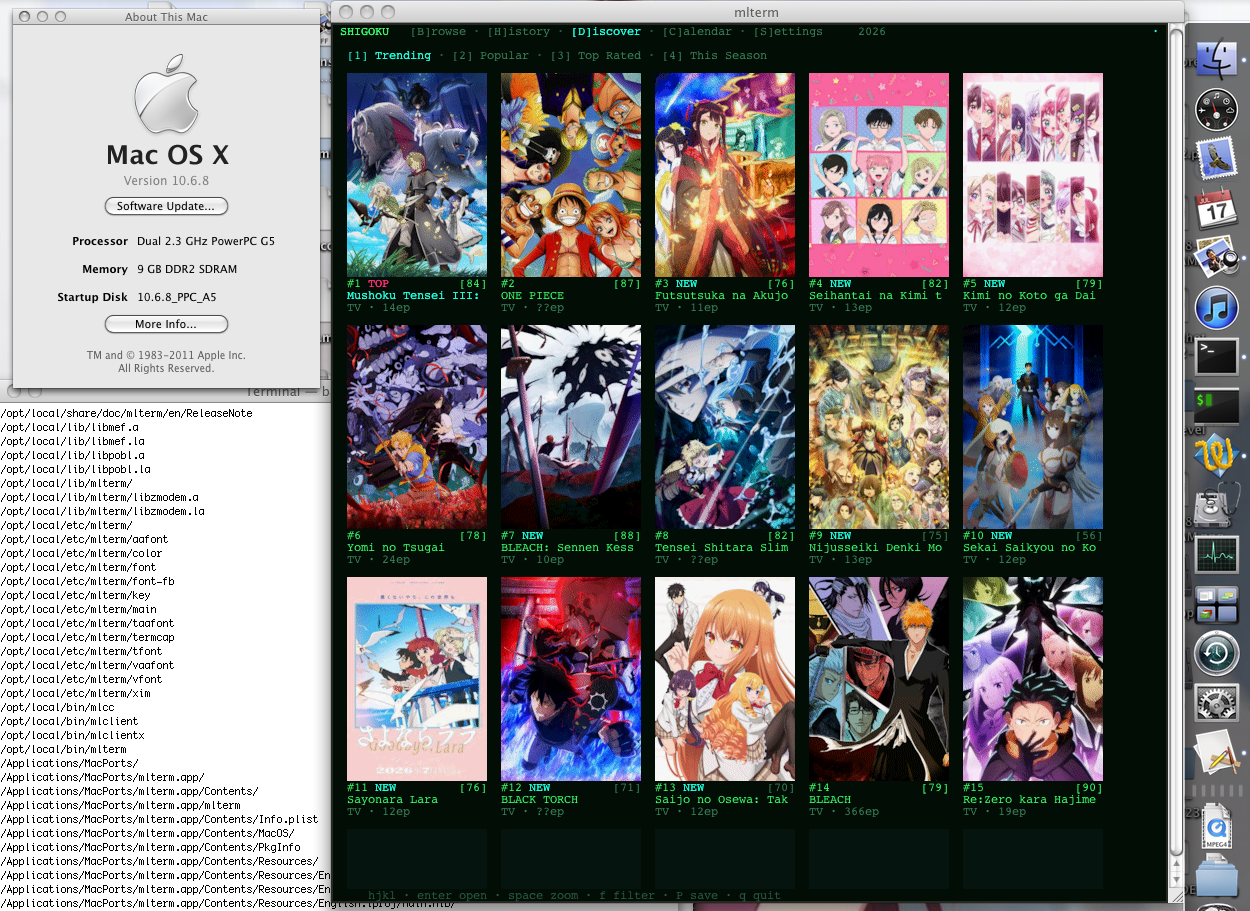Screen dimensions: 1250x911
Task: Select the Tensei Shitara Slim poster
Action: (x=725, y=427)
